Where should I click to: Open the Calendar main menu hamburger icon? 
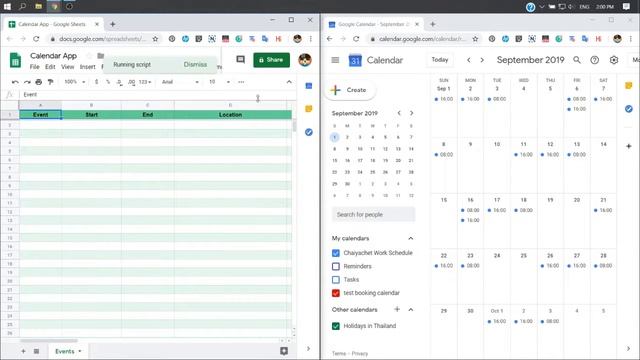[335, 60]
